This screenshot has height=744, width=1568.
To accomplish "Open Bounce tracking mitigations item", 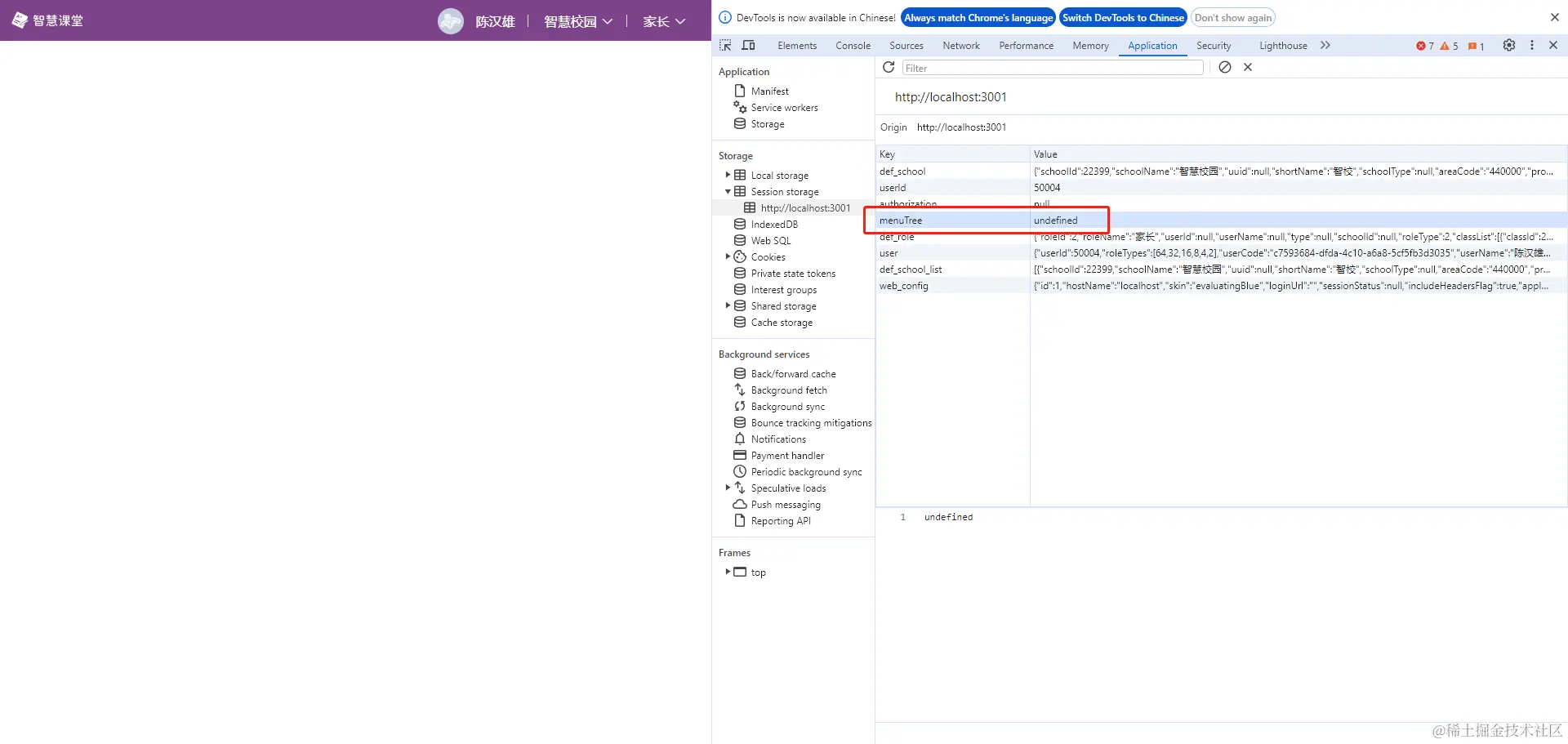I will 811,423.
